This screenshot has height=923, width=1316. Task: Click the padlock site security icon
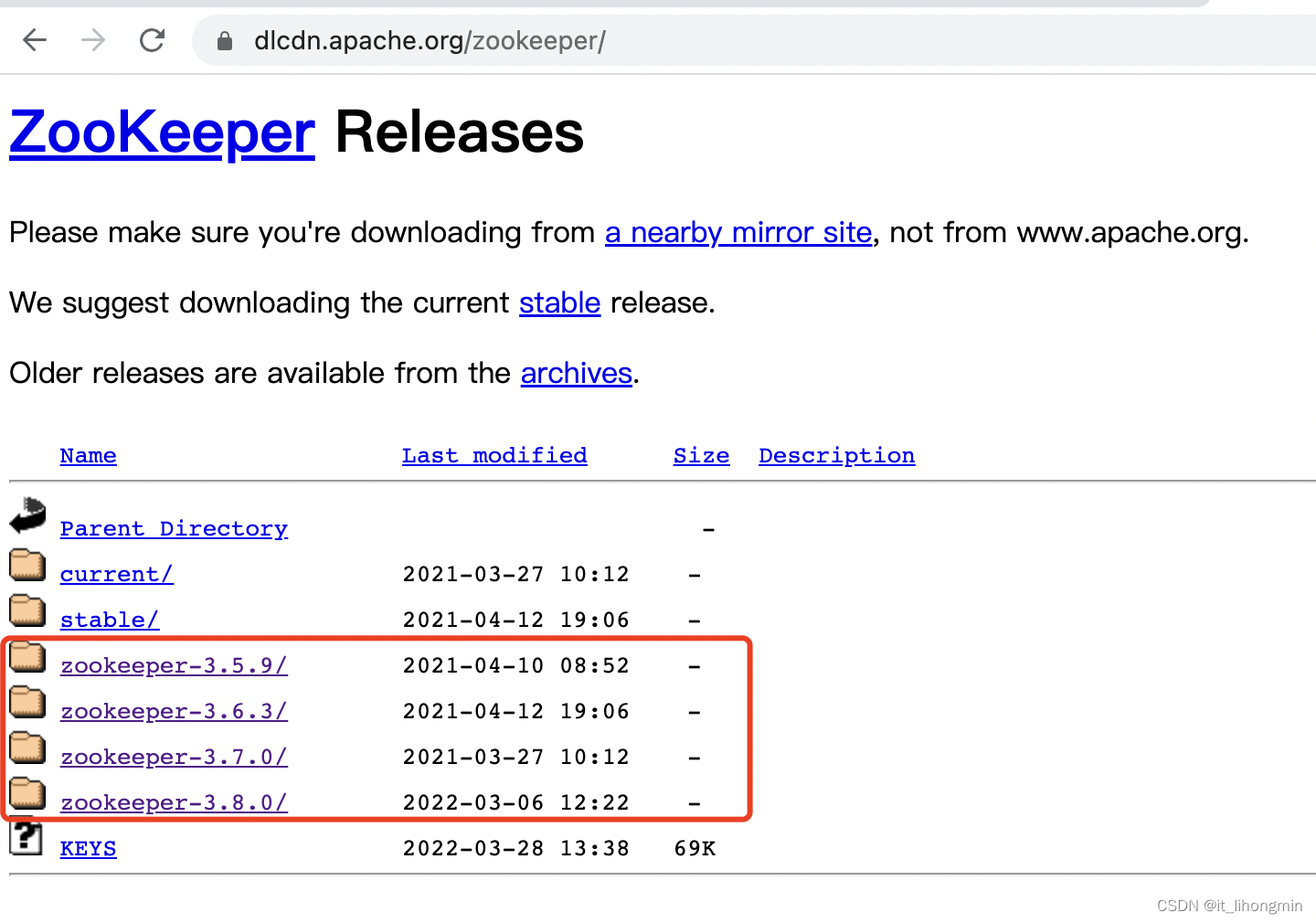(x=225, y=40)
